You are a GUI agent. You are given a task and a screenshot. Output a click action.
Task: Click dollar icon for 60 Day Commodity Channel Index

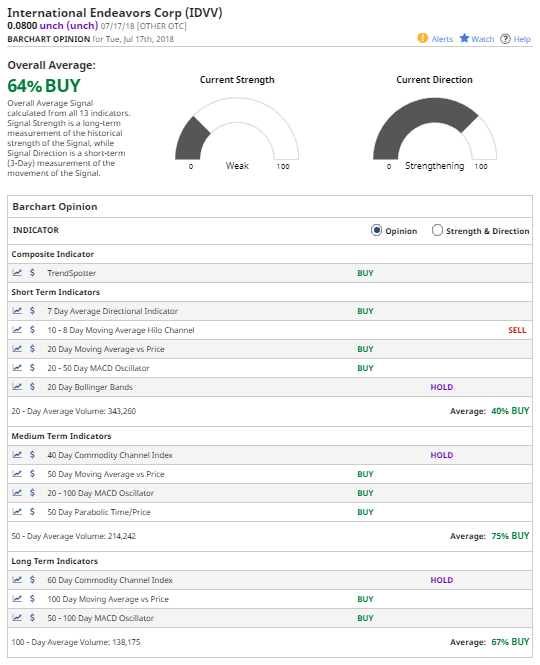pos(32,580)
